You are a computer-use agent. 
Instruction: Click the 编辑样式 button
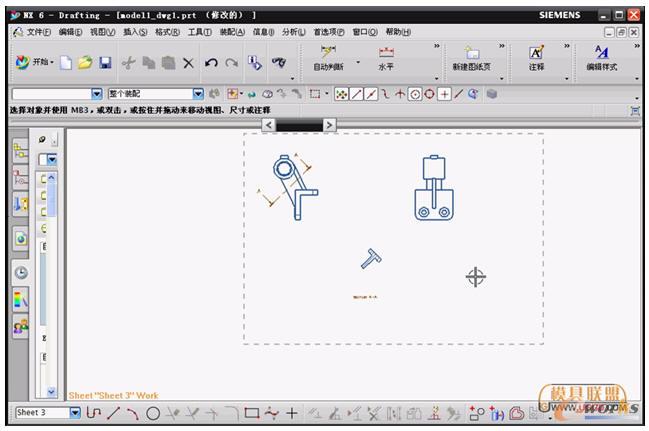tap(601, 60)
